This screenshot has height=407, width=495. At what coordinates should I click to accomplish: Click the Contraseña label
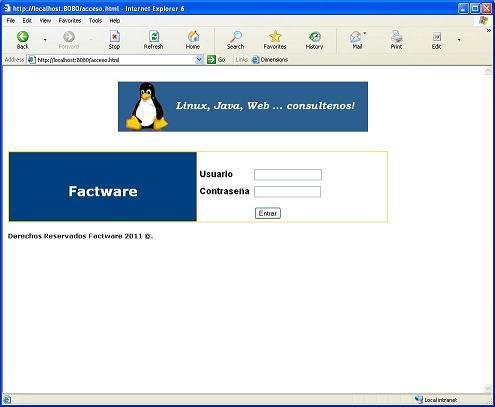click(x=224, y=191)
